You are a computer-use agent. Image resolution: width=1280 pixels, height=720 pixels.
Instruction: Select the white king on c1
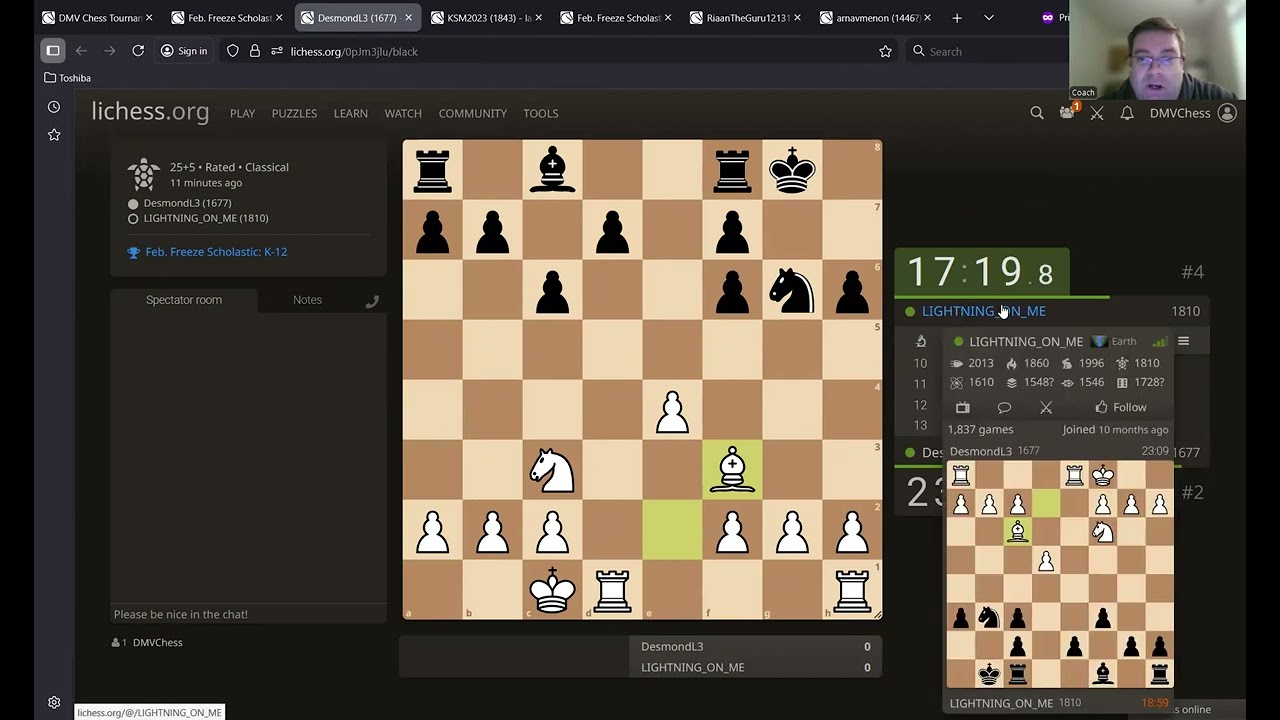tap(552, 590)
